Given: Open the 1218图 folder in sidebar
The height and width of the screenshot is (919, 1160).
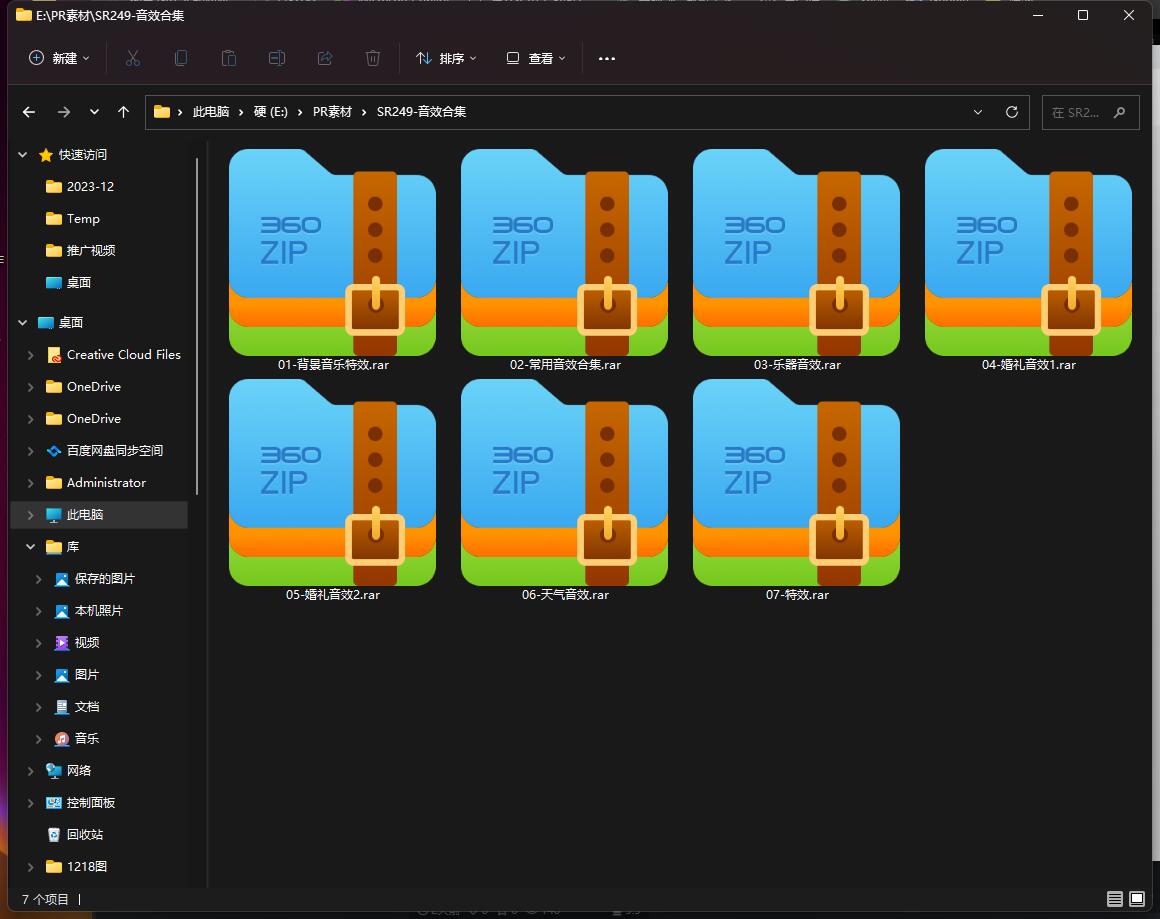Looking at the screenshot, I should (76, 866).
